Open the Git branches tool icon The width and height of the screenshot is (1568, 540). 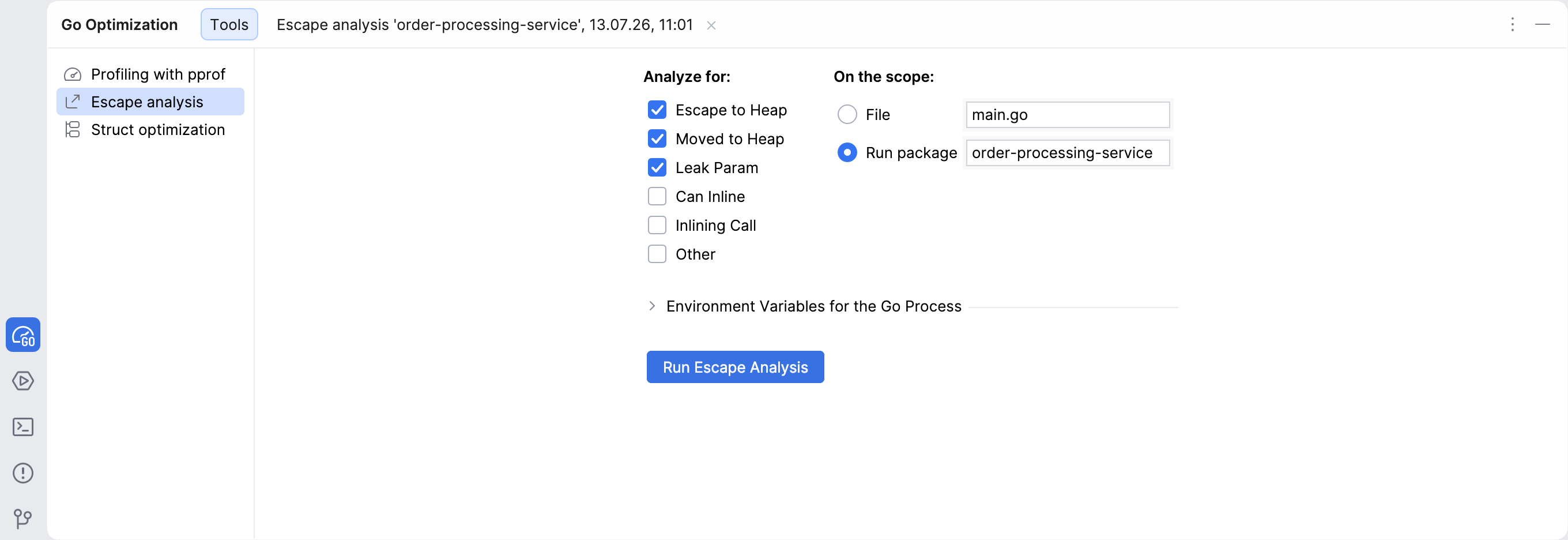pos(23,519)
